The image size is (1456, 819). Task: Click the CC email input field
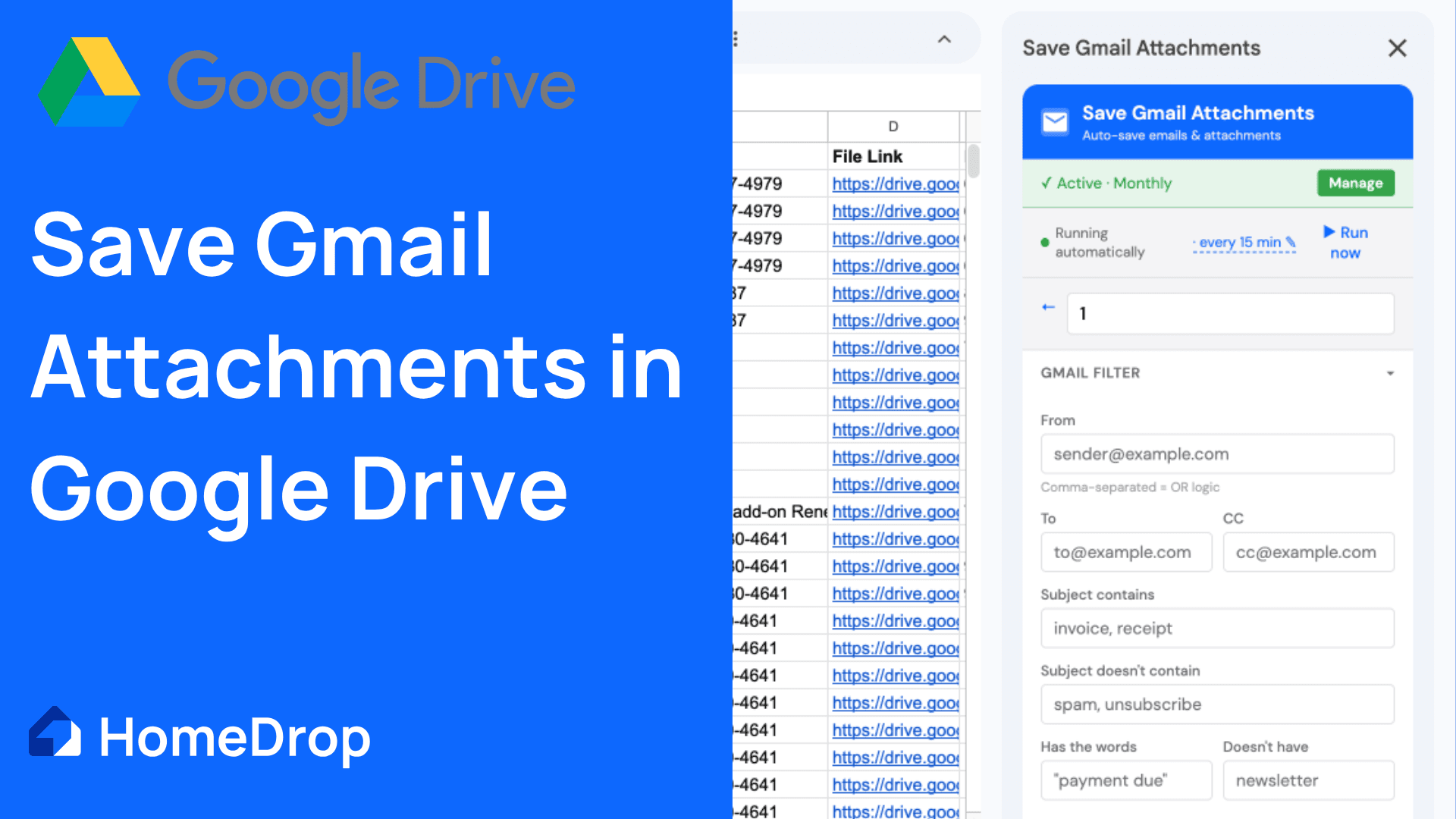(1308, 552)
